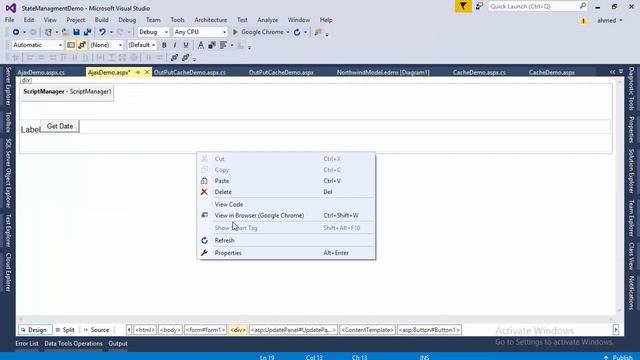Switch to Source view
Viewport: 640px width, 360px height.
point(96,330)
